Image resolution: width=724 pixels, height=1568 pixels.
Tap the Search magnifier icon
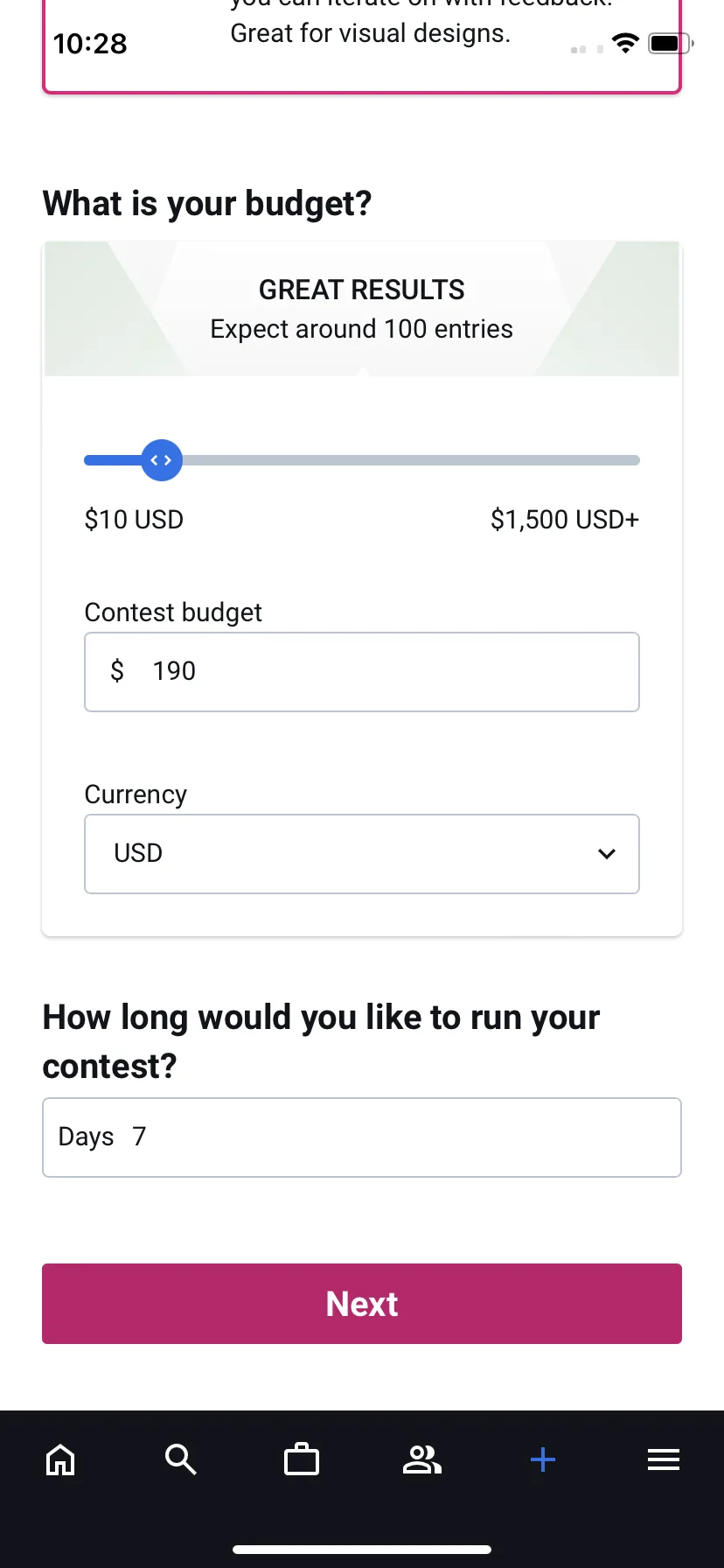180,1459
